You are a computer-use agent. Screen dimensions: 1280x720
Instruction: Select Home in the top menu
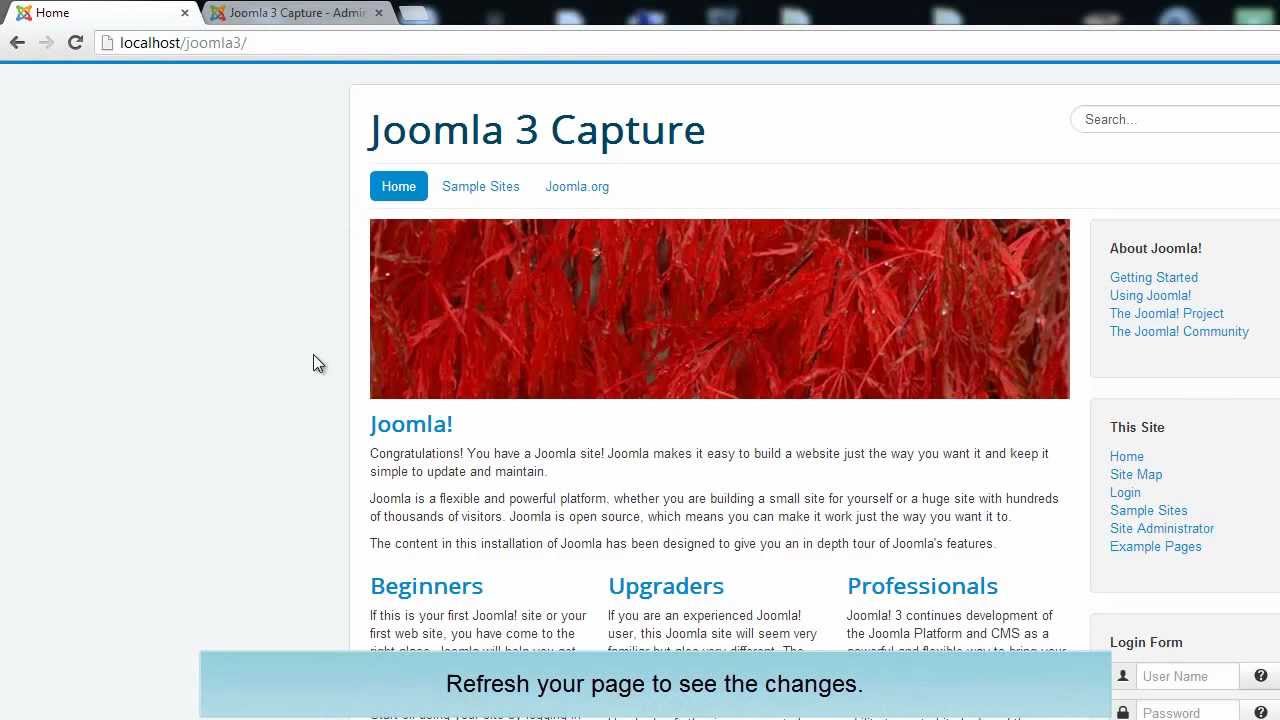(398, 186)
